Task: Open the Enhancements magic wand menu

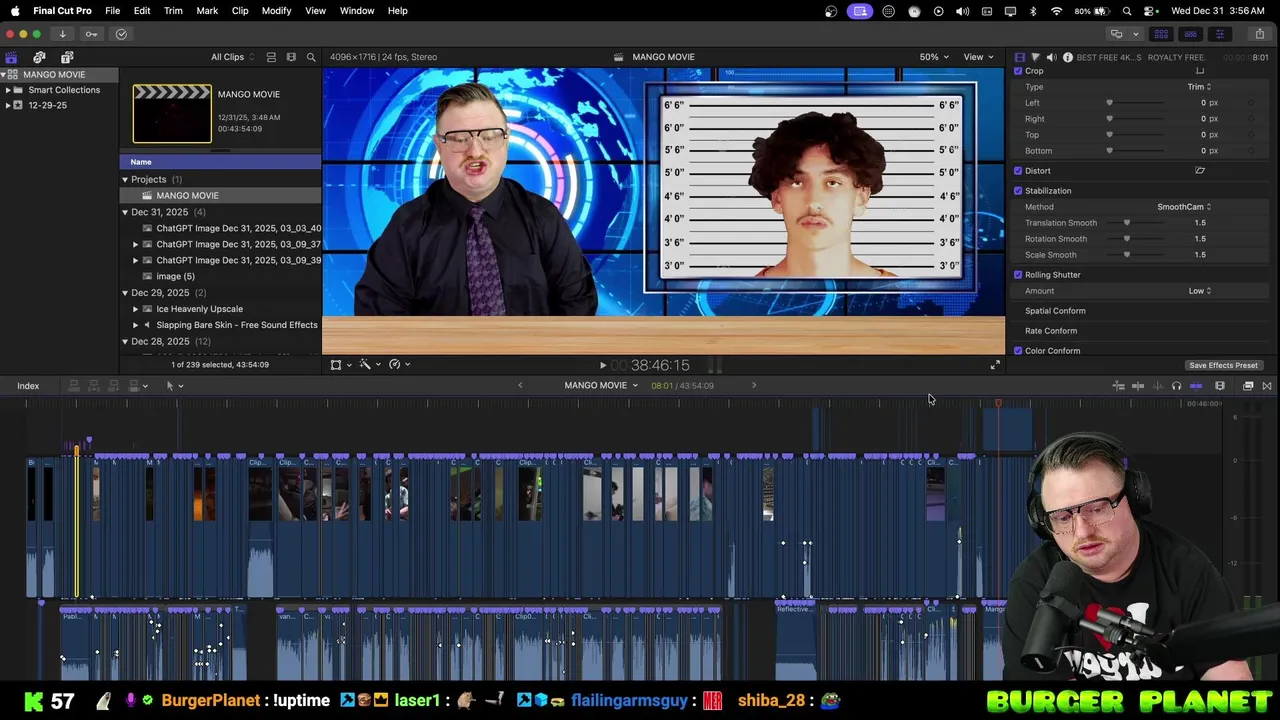Action: click(369, 365)
